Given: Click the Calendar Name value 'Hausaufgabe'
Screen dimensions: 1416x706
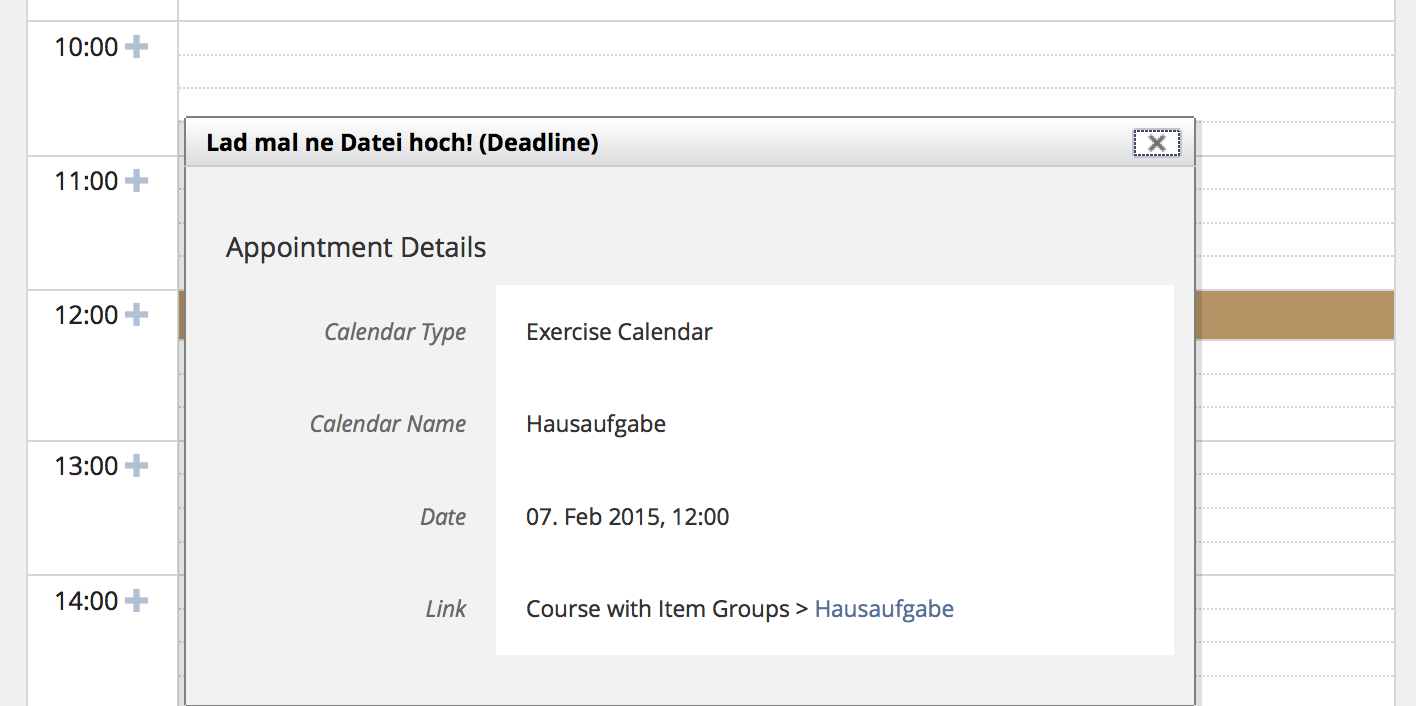Looking at the screenshot, I should pyautogui.click(x=596, y=424).
